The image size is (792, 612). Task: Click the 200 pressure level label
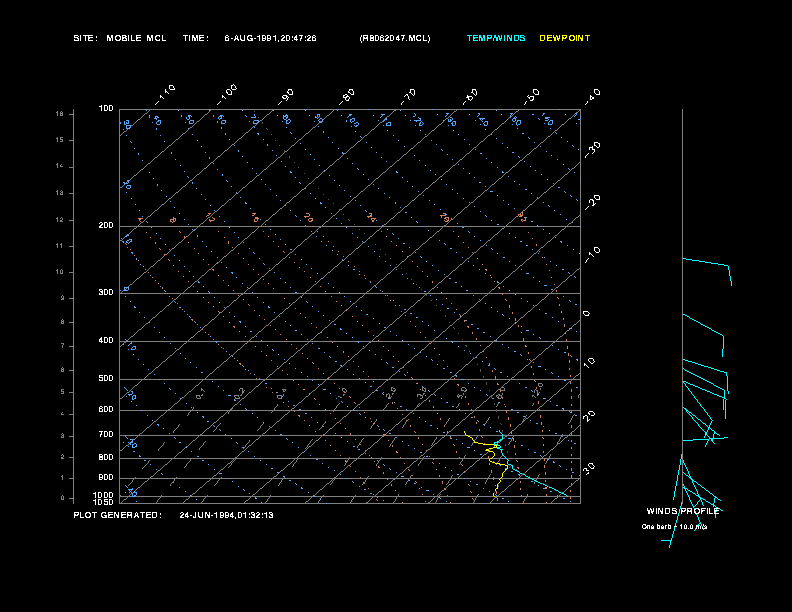(106, 226)
